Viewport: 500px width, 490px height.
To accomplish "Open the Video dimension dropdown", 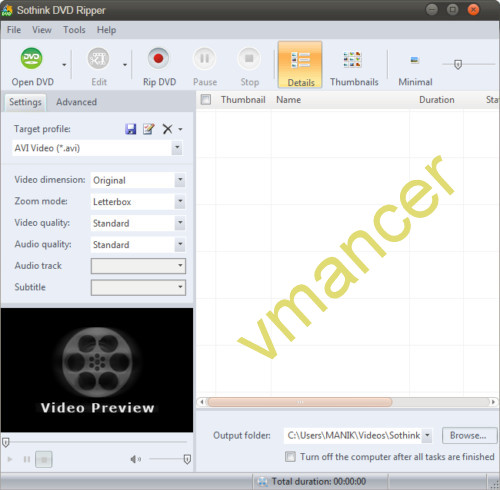I will tap(138, 180).
